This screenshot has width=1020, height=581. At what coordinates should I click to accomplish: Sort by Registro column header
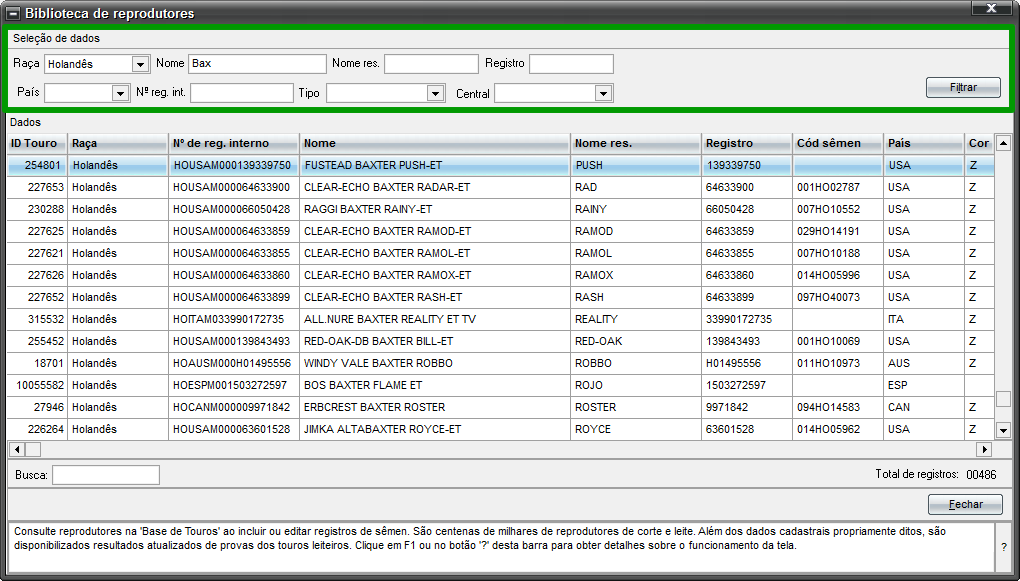(x=746, y=143)
